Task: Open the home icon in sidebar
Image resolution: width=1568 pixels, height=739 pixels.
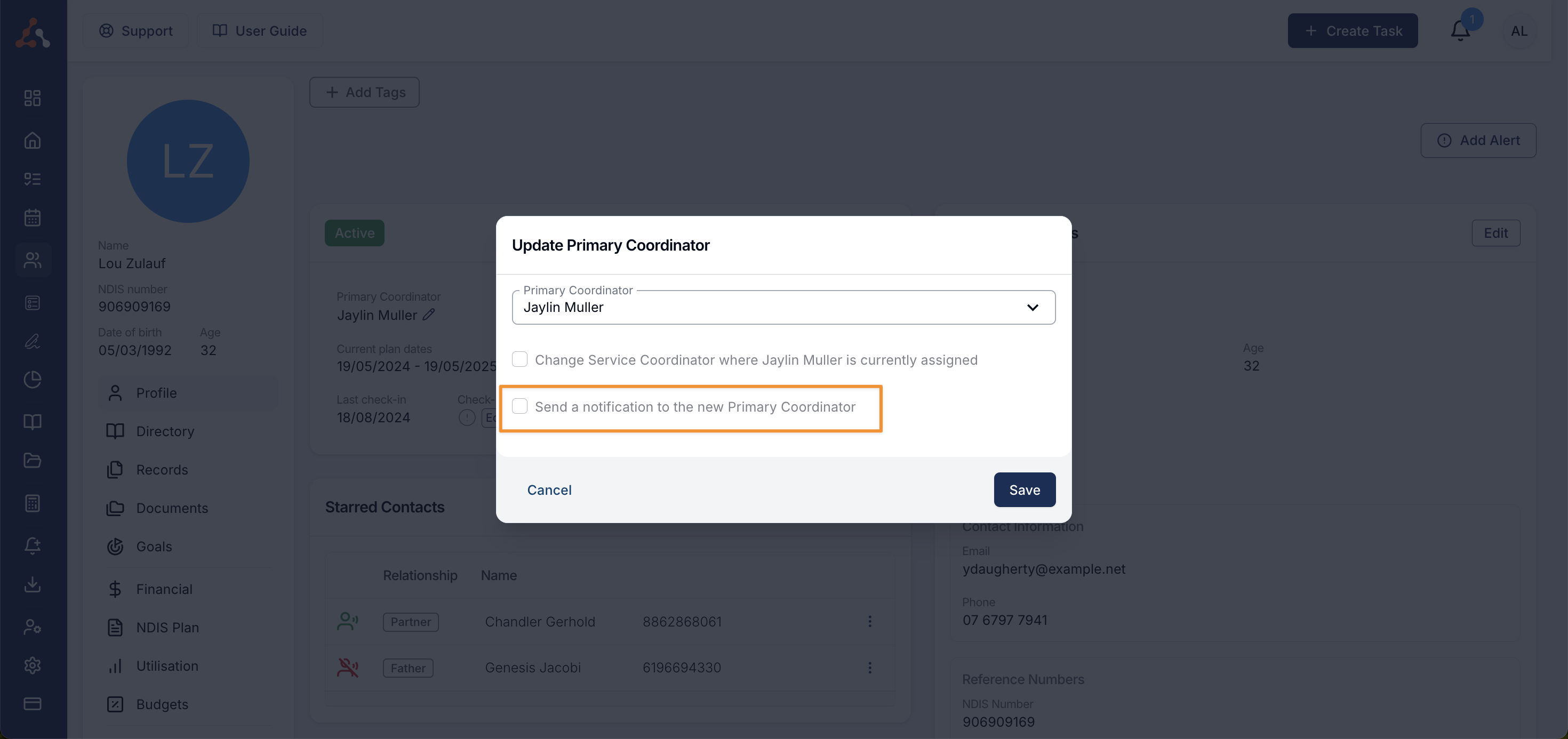Action: click(32, 141)
